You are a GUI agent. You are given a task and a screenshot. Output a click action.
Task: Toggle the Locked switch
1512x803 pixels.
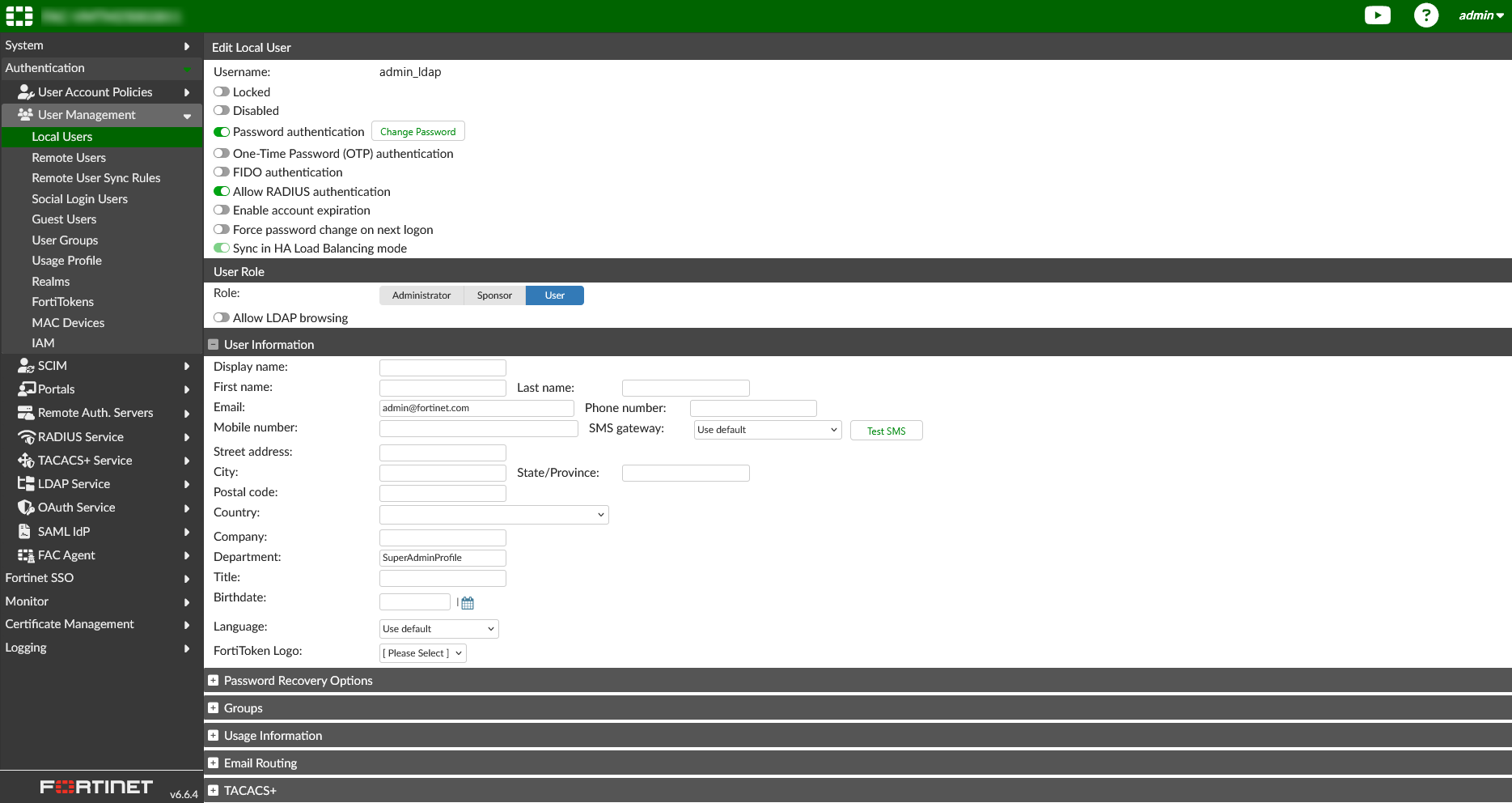click(222, 92)
